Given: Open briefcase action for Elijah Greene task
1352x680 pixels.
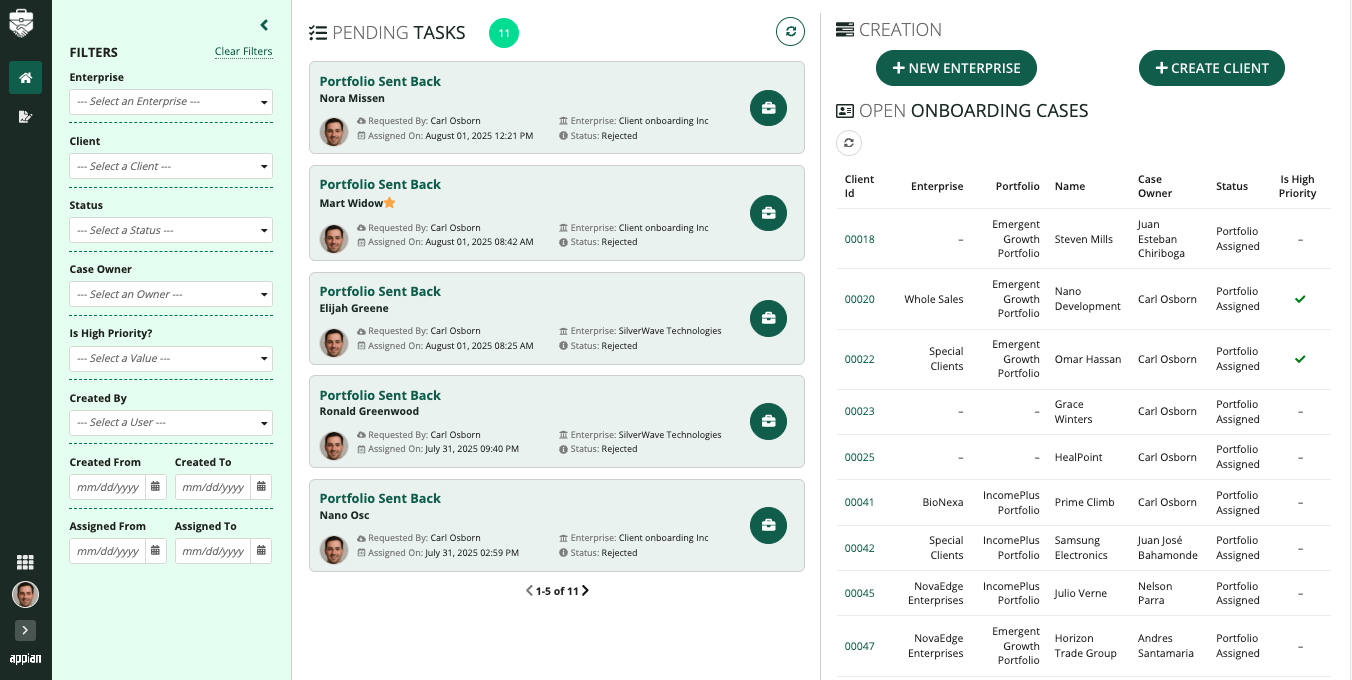Looking at the screenshot, I should coord(768,318).
